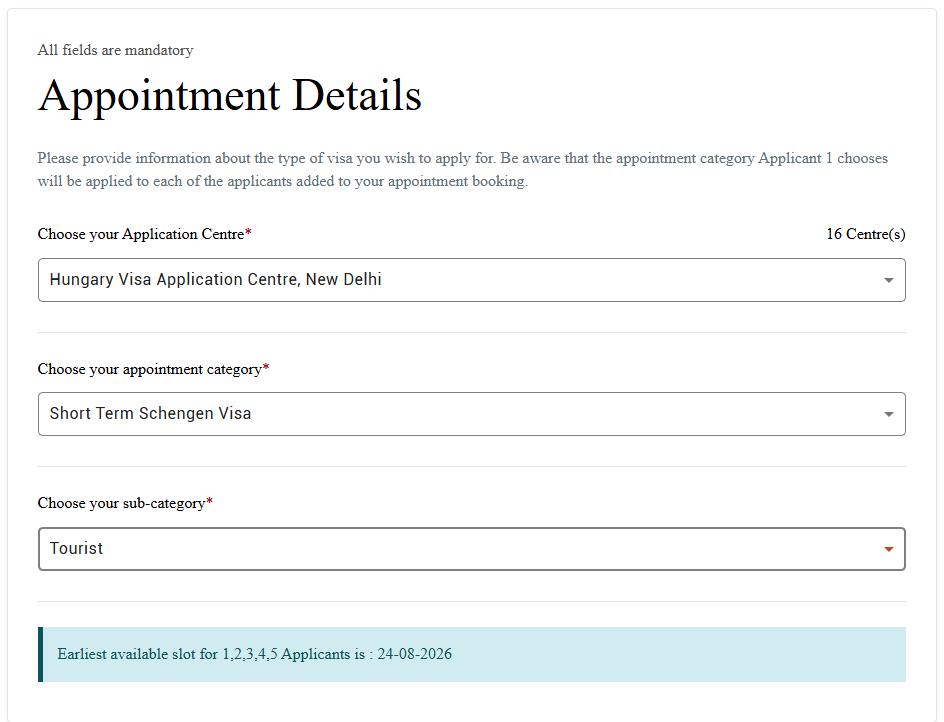Click the 'Choose your appointment category' label
Viewport: 944px width, 722px height.
click(x=149, y=369)
